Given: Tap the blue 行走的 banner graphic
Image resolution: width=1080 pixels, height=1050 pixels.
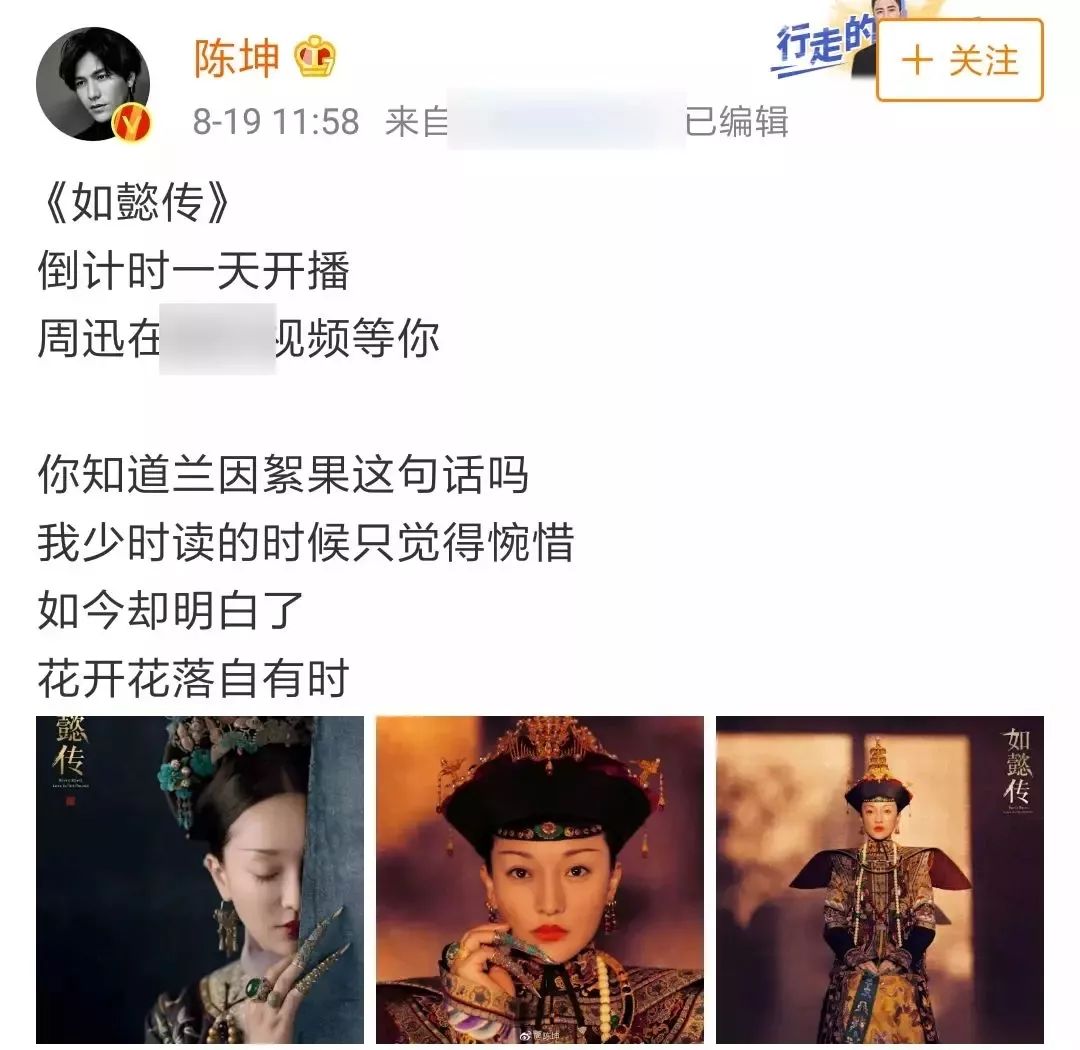Looking at the screenshot, I should click(x=824, y=40).
